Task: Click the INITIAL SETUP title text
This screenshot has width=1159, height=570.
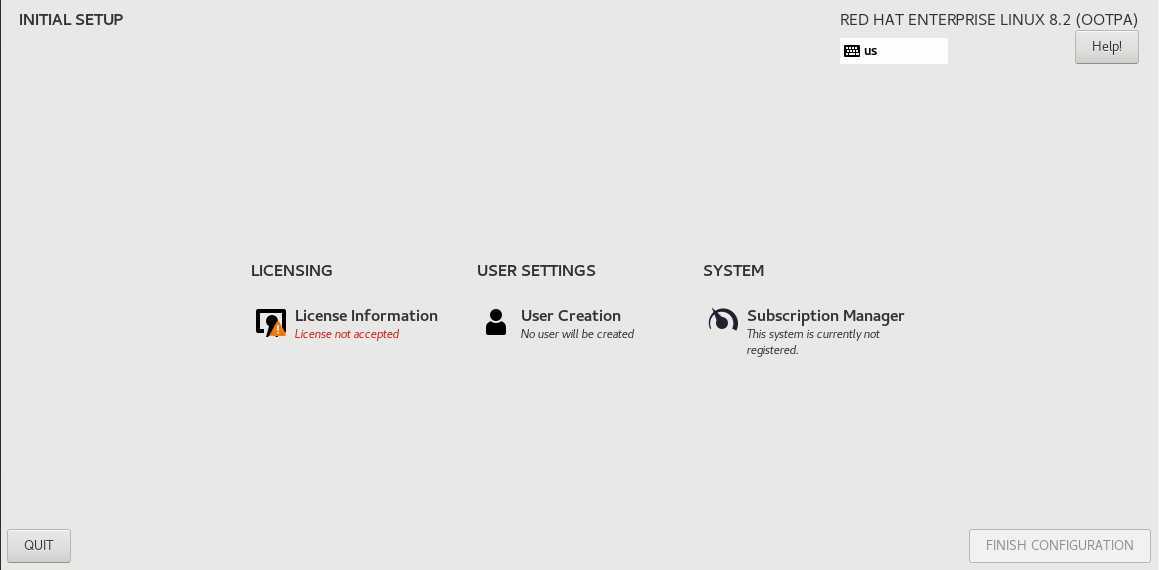Action: pyautogui.click(x=71, y=19)
